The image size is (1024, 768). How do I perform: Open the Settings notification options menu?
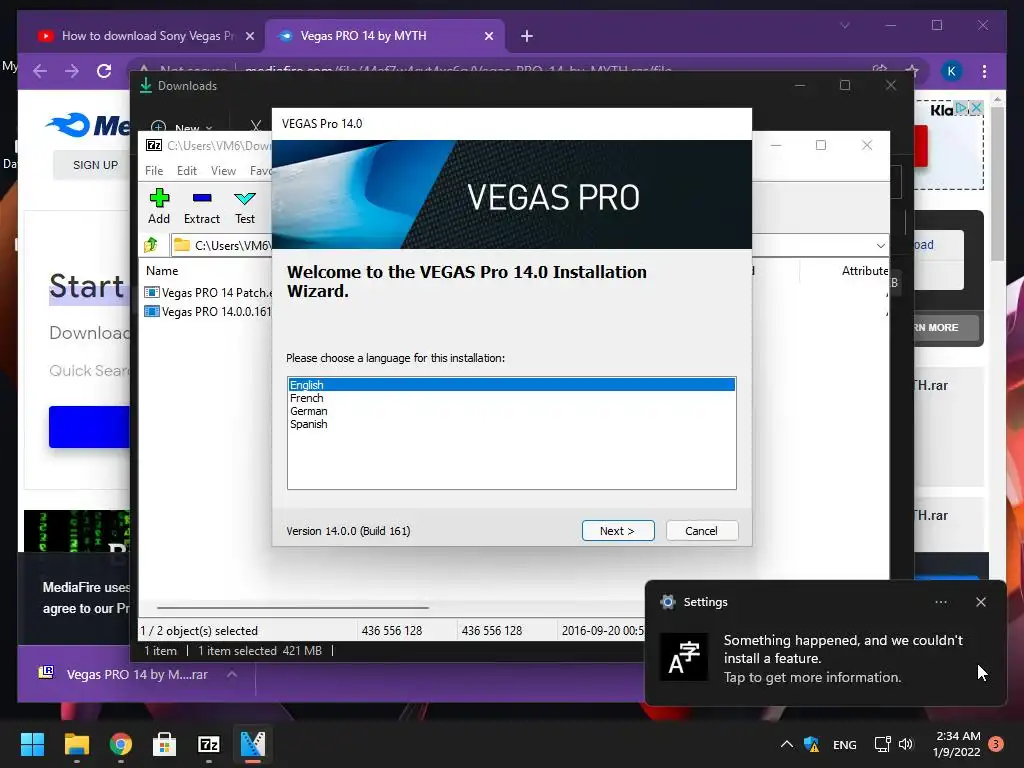tap(941, 602)
